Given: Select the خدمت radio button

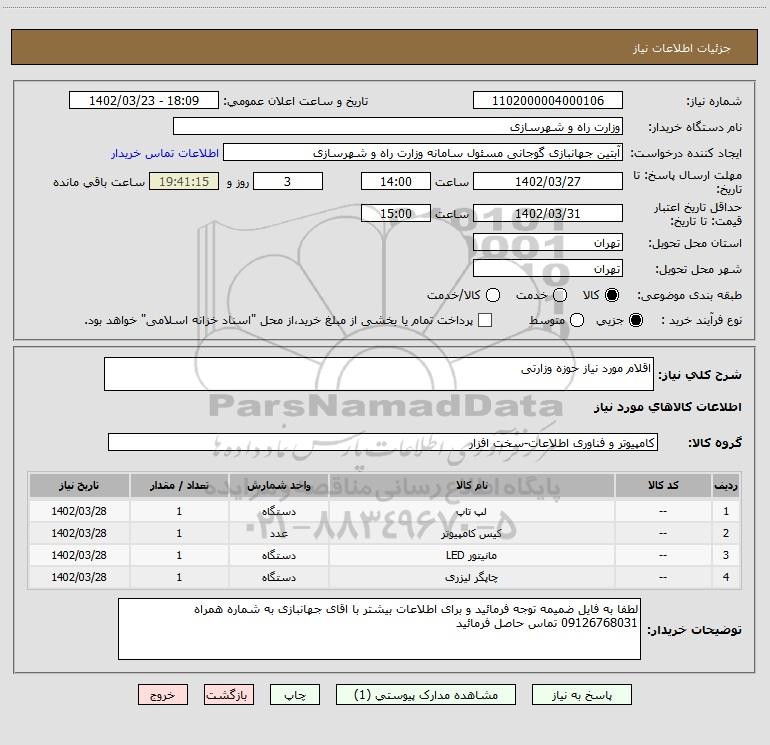Looking at the screenshot, I should [x=560, y=295].
